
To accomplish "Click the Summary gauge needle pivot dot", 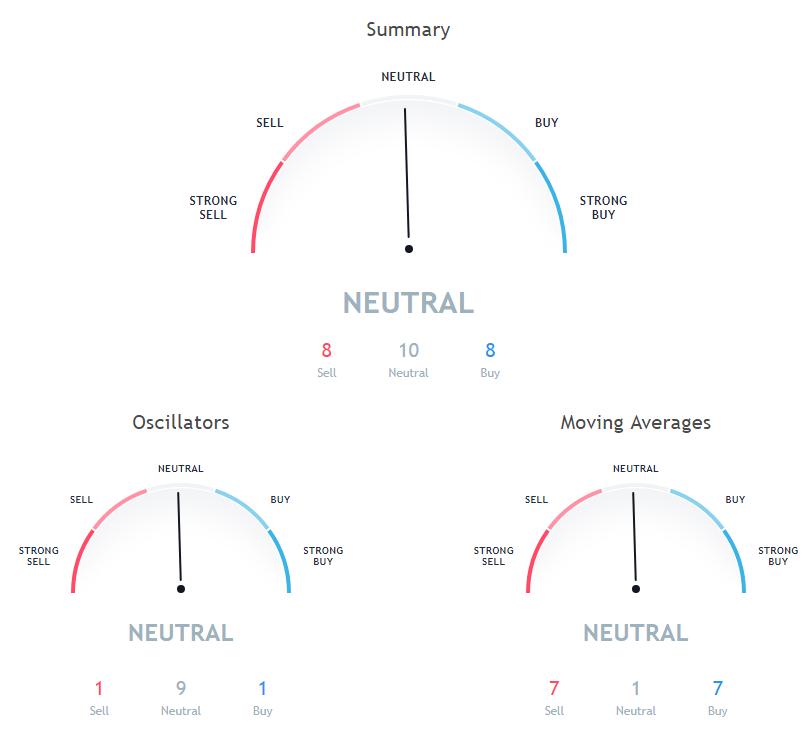I will tap(409, 248).
